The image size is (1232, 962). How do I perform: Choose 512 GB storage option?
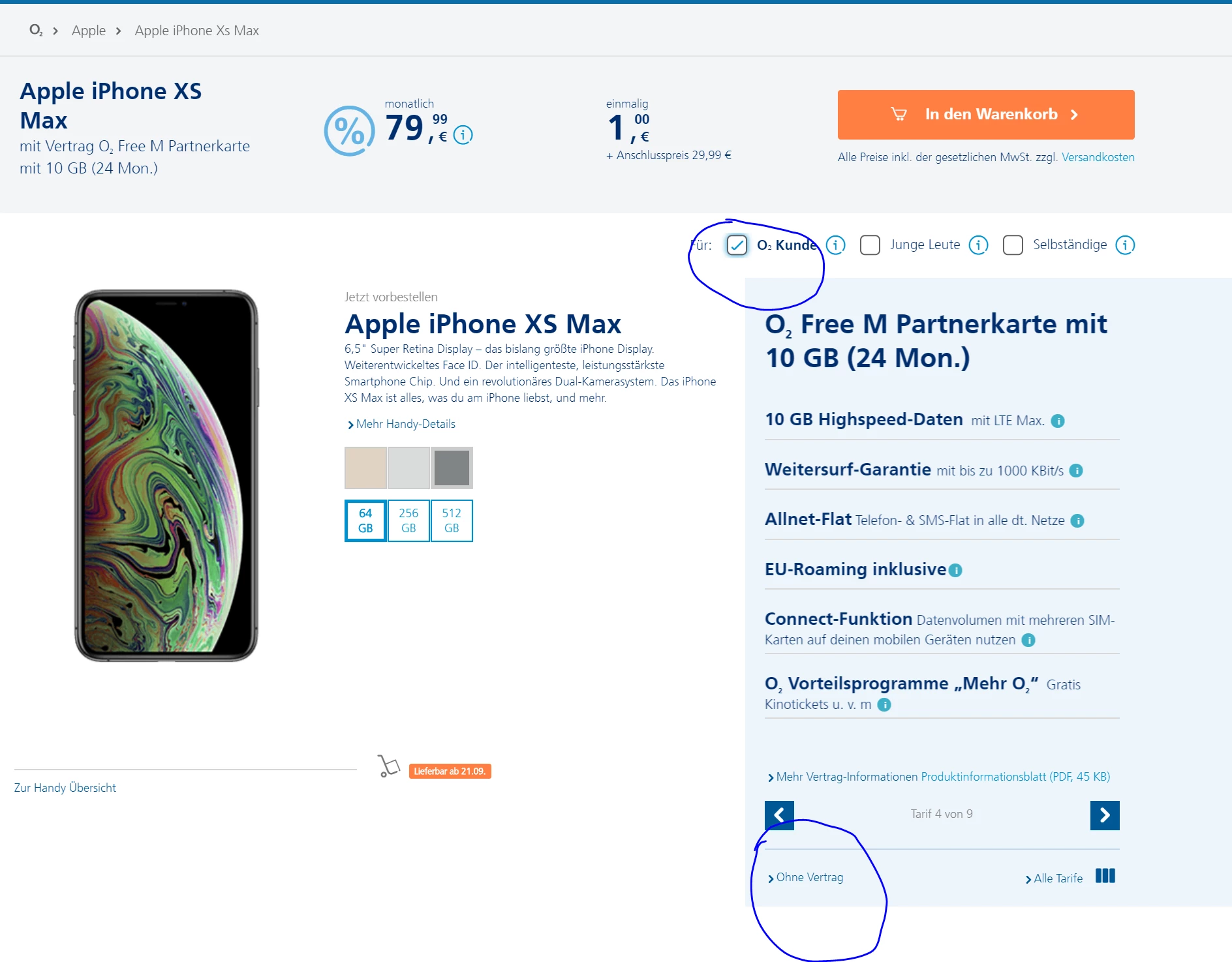coord(452,520)
